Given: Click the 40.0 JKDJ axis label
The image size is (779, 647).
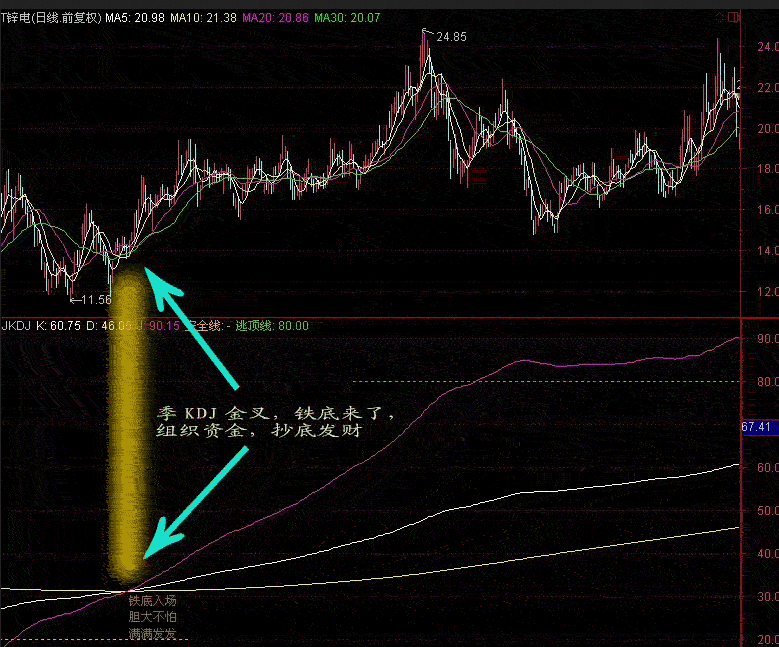Looking at the screenshot, I should pos(768,554).
